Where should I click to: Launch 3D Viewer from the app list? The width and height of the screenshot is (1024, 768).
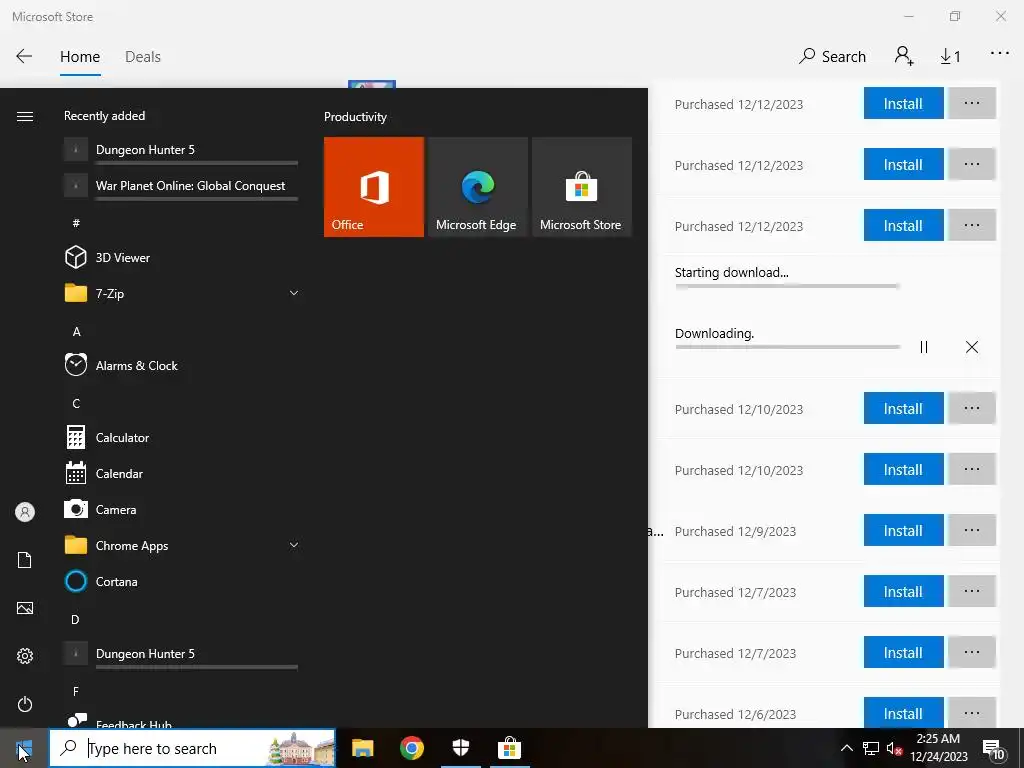tap(181, 257)
